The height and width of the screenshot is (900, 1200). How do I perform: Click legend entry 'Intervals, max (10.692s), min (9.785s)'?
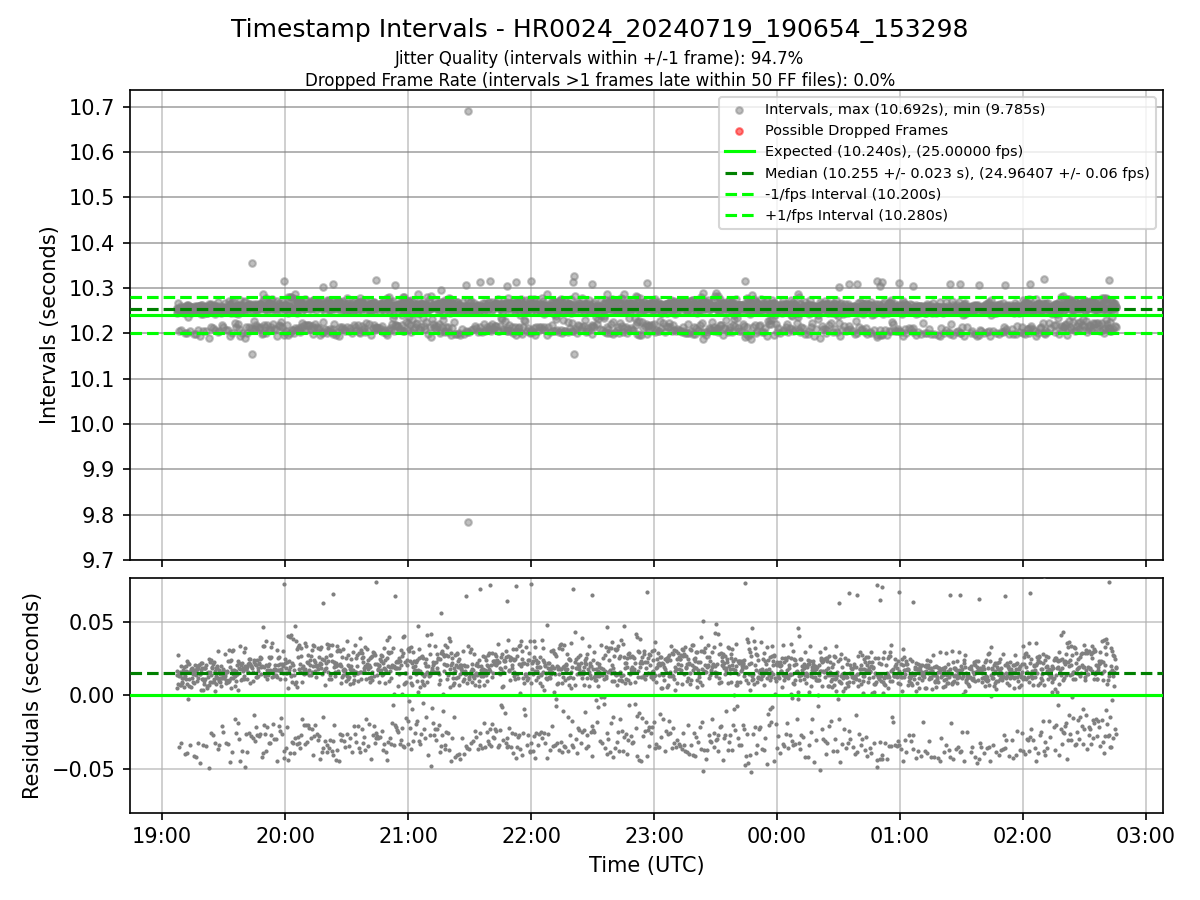(x=905, y=108)
